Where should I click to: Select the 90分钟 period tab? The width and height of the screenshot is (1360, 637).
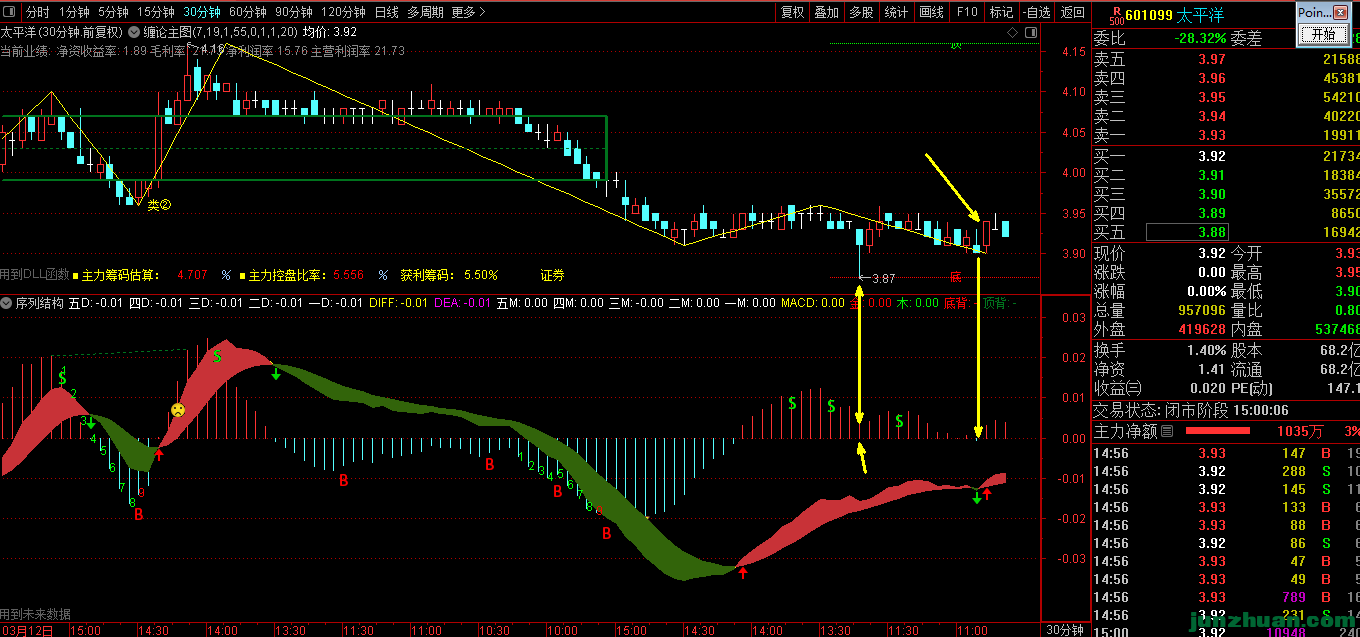tap(294, 12)
